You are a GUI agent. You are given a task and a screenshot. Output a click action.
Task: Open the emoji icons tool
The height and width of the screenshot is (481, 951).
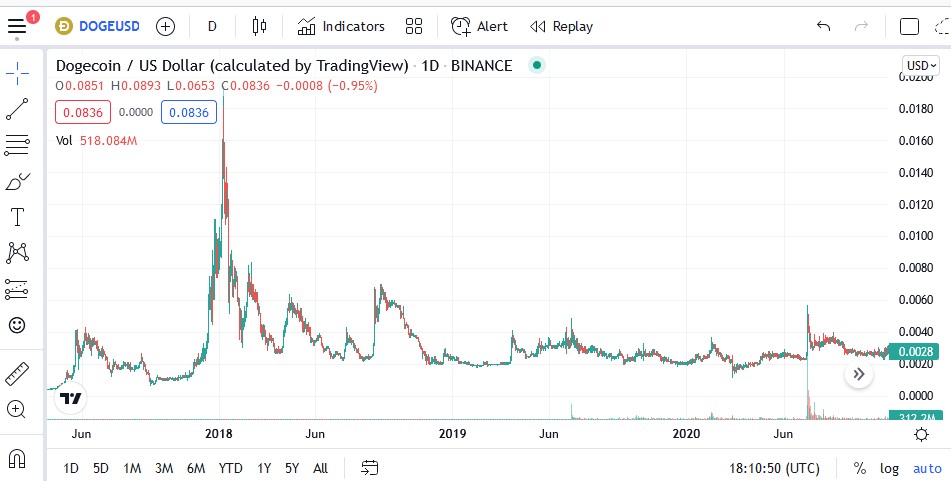pyautogui.click(x=17, y=325)
